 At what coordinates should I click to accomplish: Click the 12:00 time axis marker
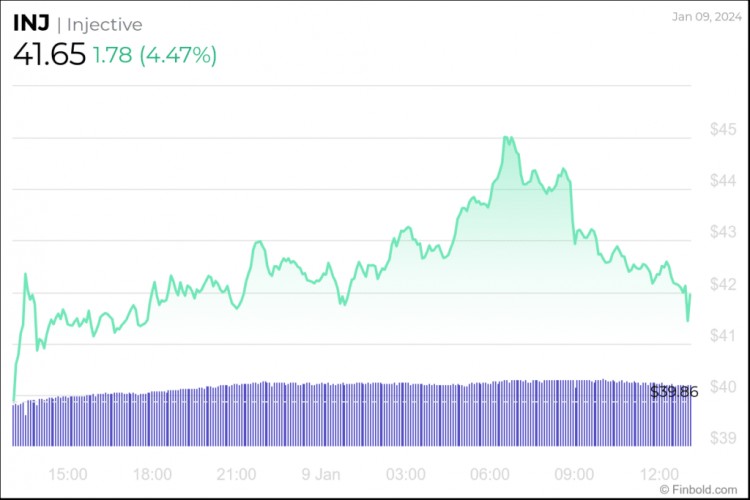coord(660,473)
